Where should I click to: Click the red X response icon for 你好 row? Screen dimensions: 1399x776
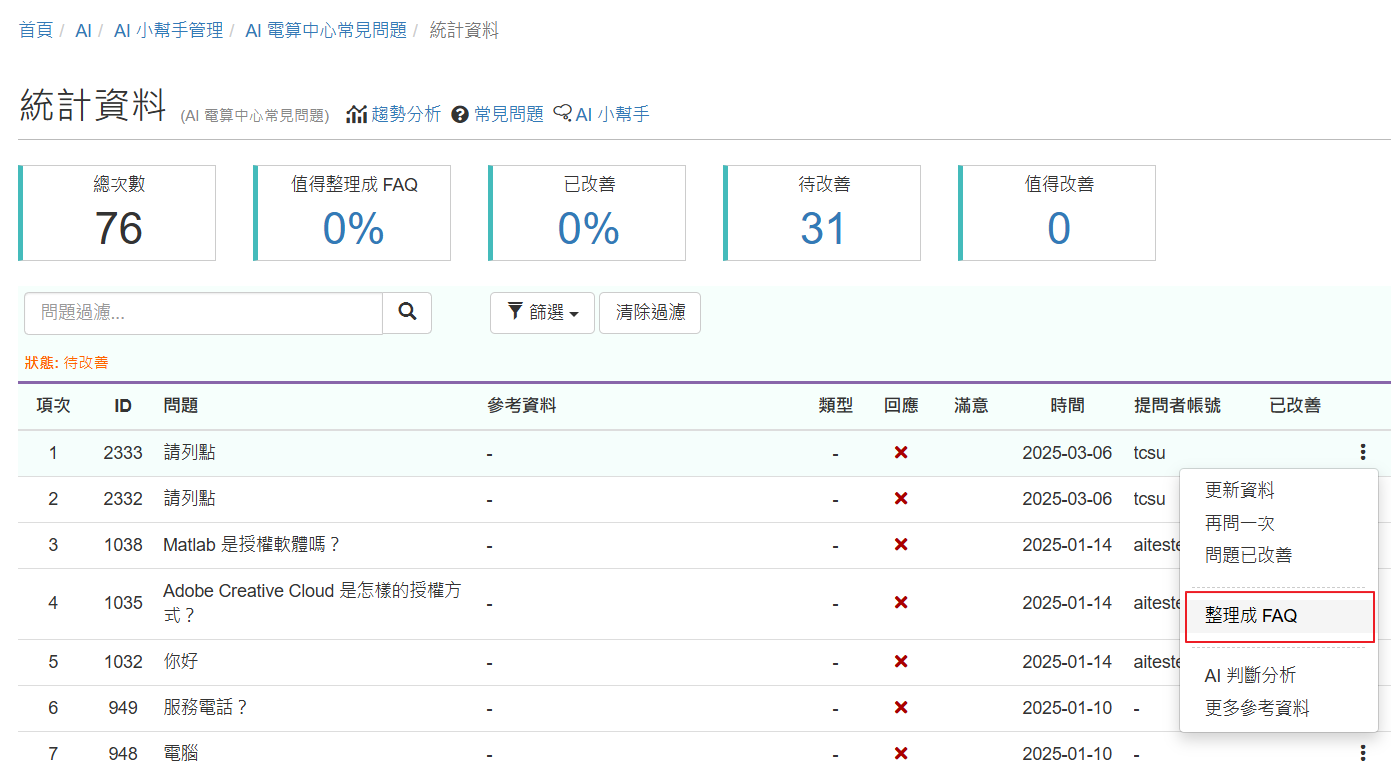coord(901,662)
